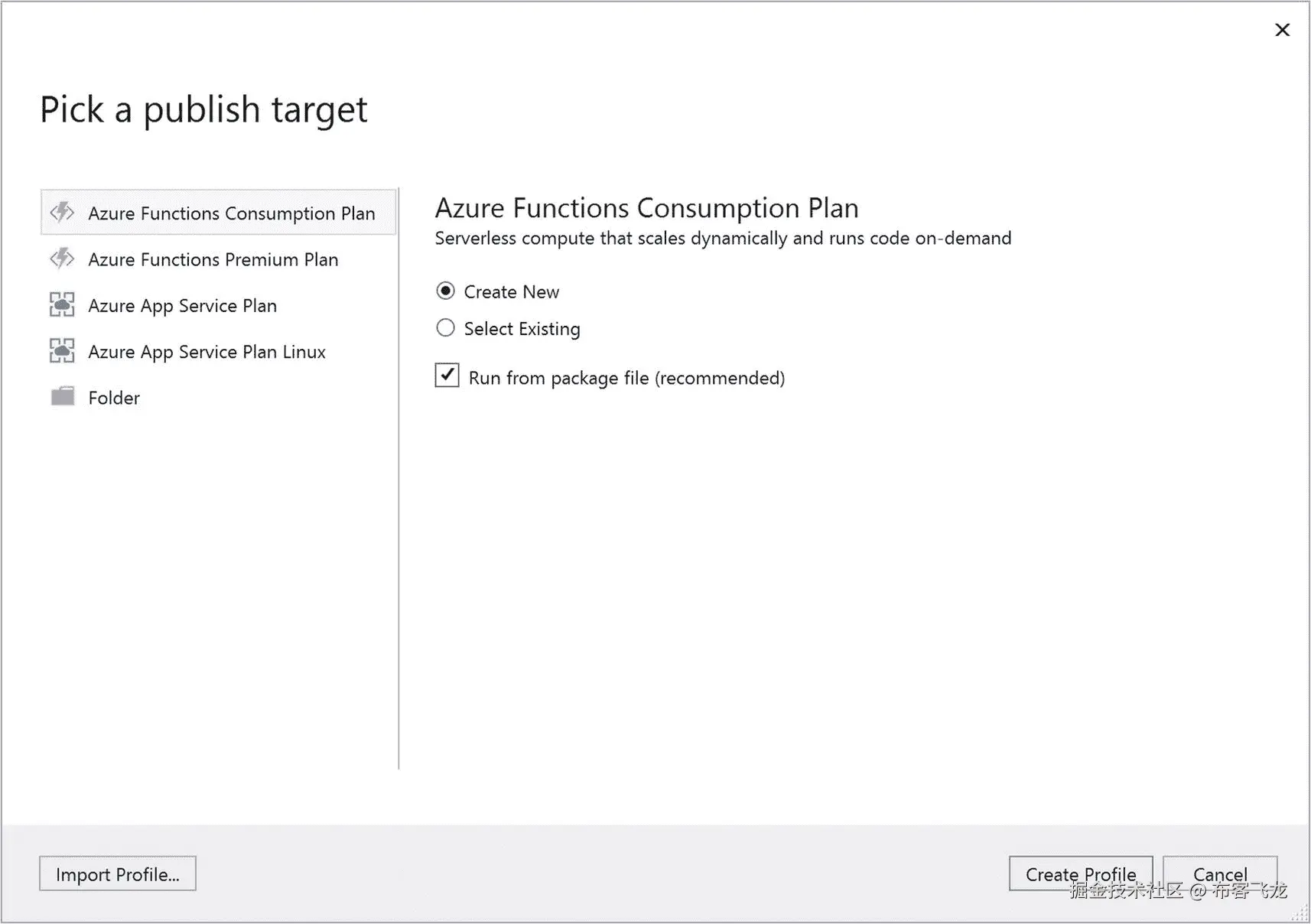Viewport: 1311px width, 924px height.
Task: Open the Azure App Service Plan label
Action: (182, 306)
